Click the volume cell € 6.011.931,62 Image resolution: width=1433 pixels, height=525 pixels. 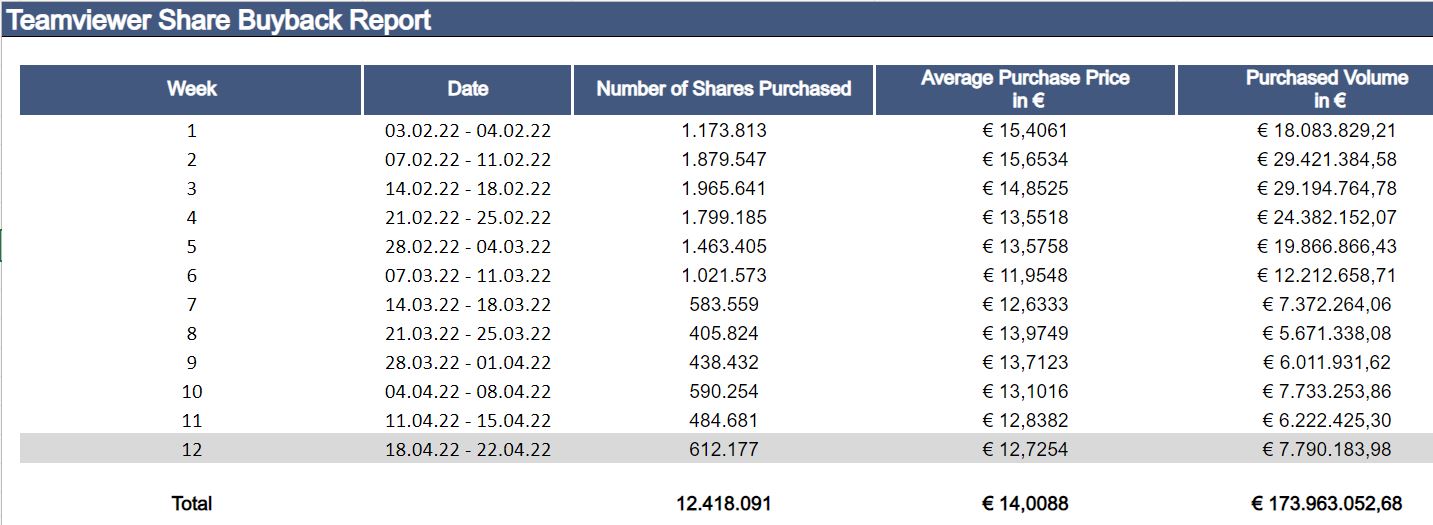coord(1326,362)
